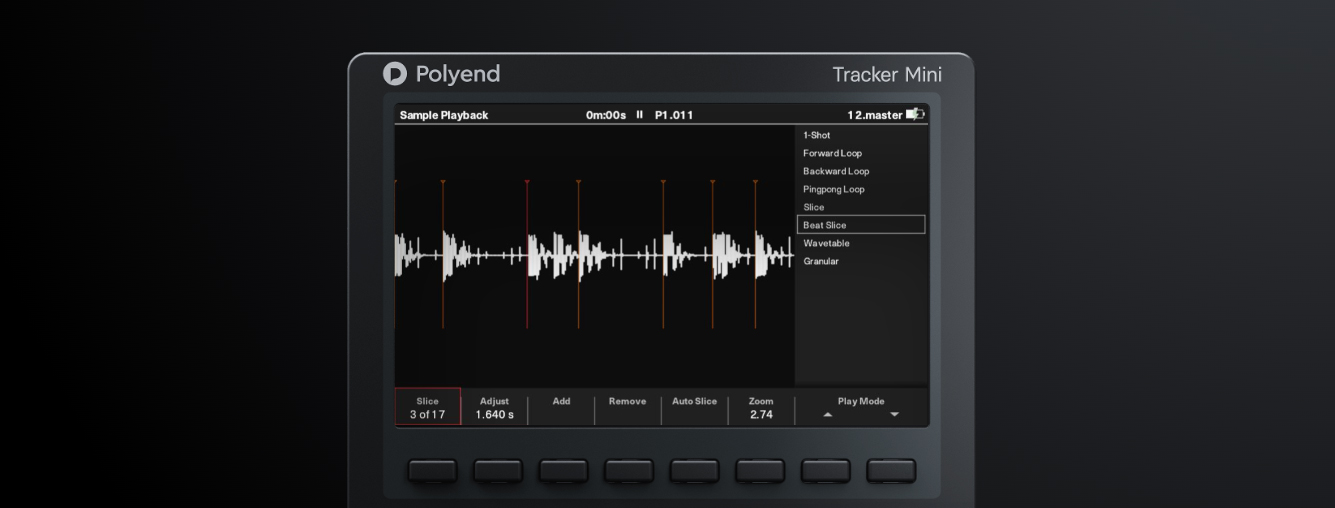The height and width of the screenshot is (508, 1335).
Task: Click the 'Polyend' brand wordmark
Action: coord(457,75)
